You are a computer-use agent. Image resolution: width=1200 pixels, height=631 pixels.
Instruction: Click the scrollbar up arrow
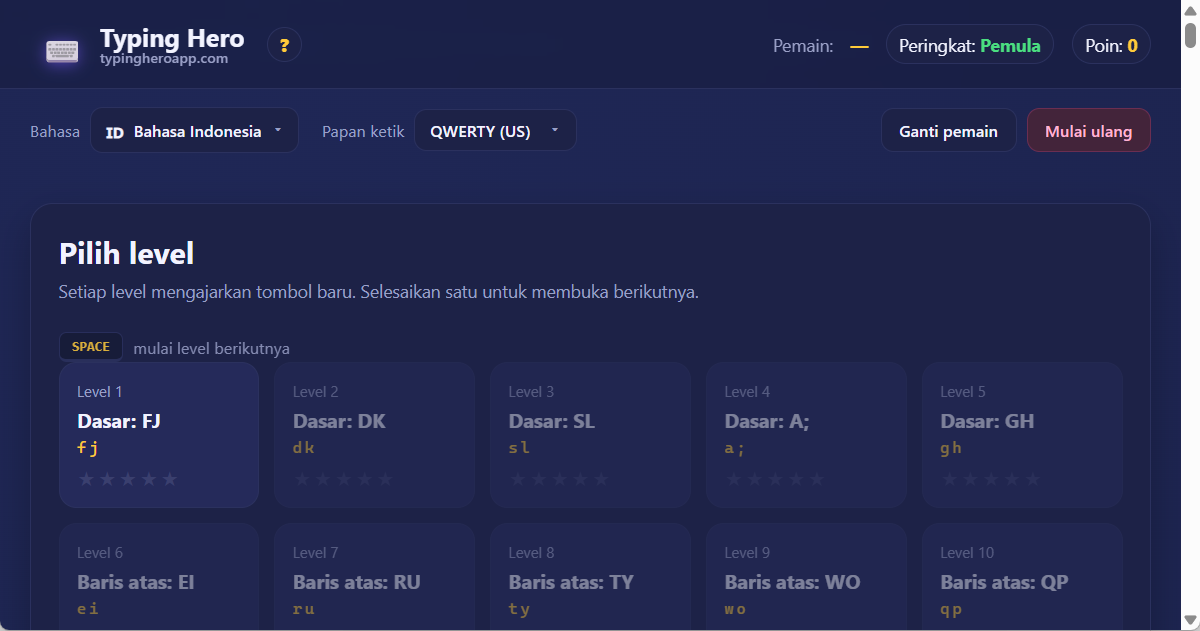click(x=1190, y=9)
